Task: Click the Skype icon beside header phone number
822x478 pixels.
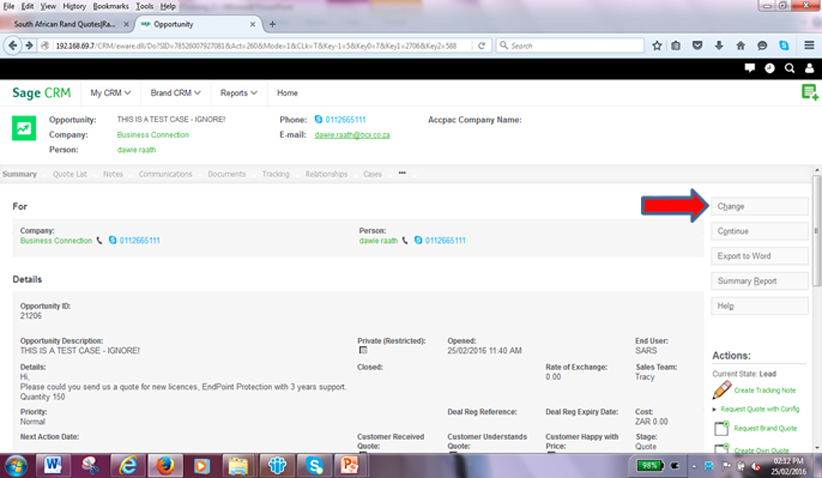Action: (x=318, y=120)
